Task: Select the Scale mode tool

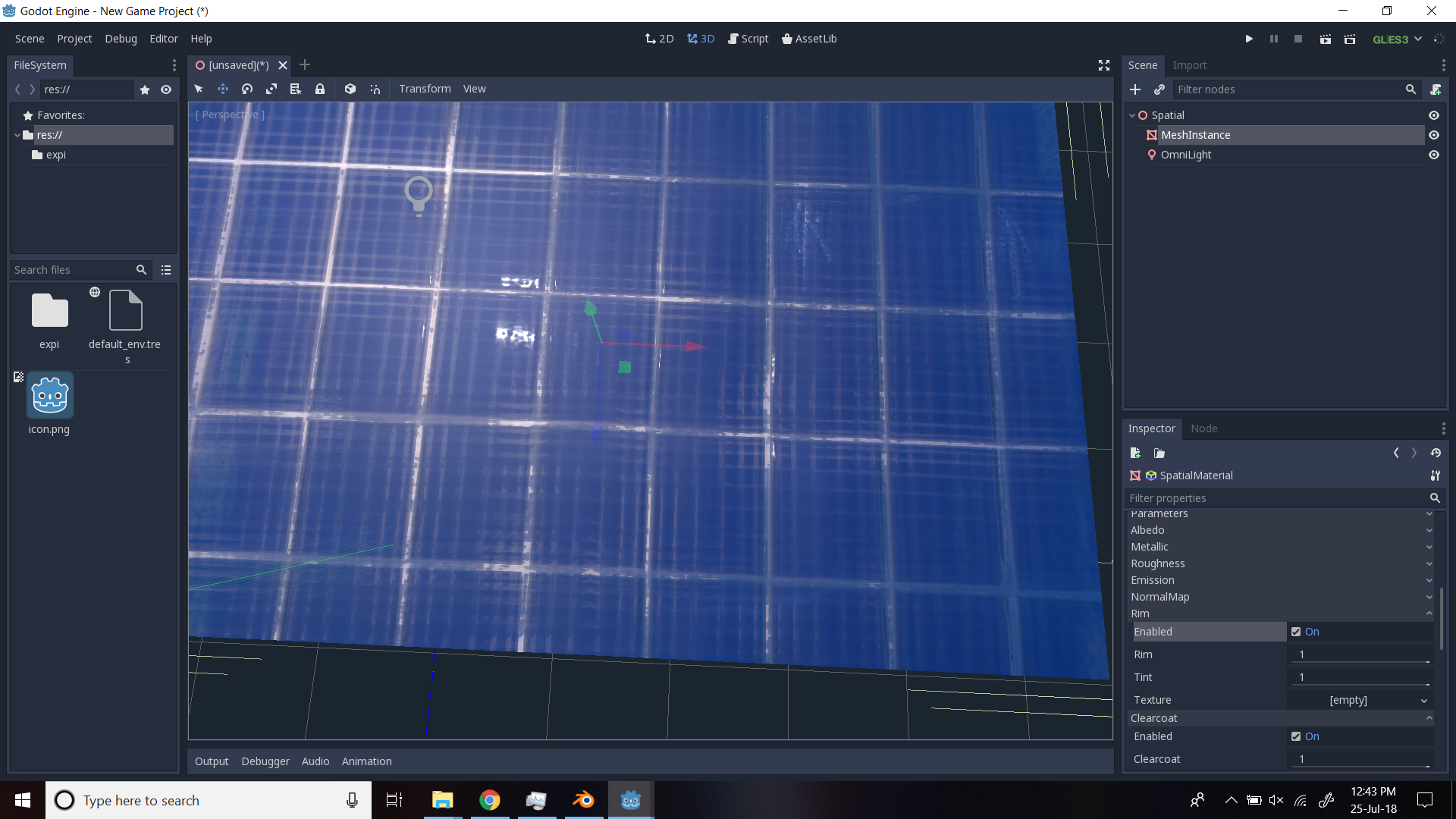Action: click(x=271, y=89)
